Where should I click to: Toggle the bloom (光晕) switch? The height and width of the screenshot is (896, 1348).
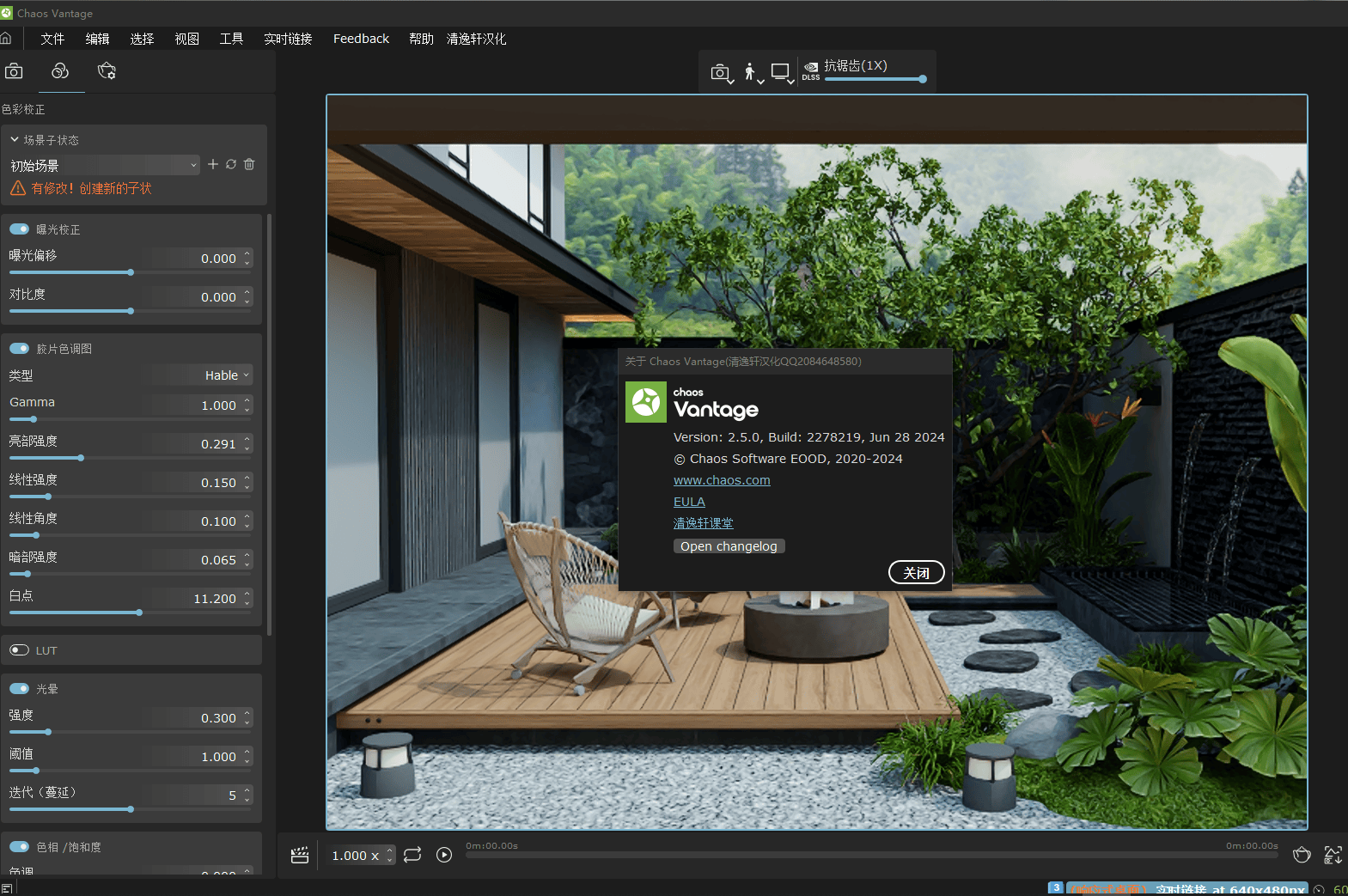[x=19, y=689]
